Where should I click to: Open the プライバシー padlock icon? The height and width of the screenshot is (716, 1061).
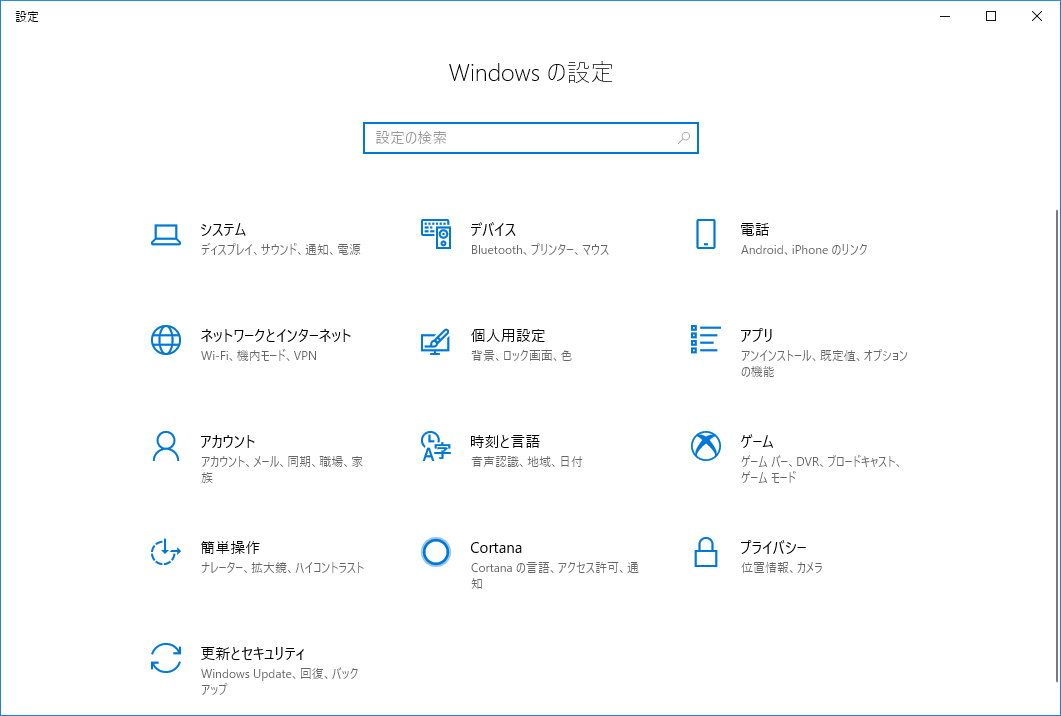pyautogui.click(x=706, y=552)
